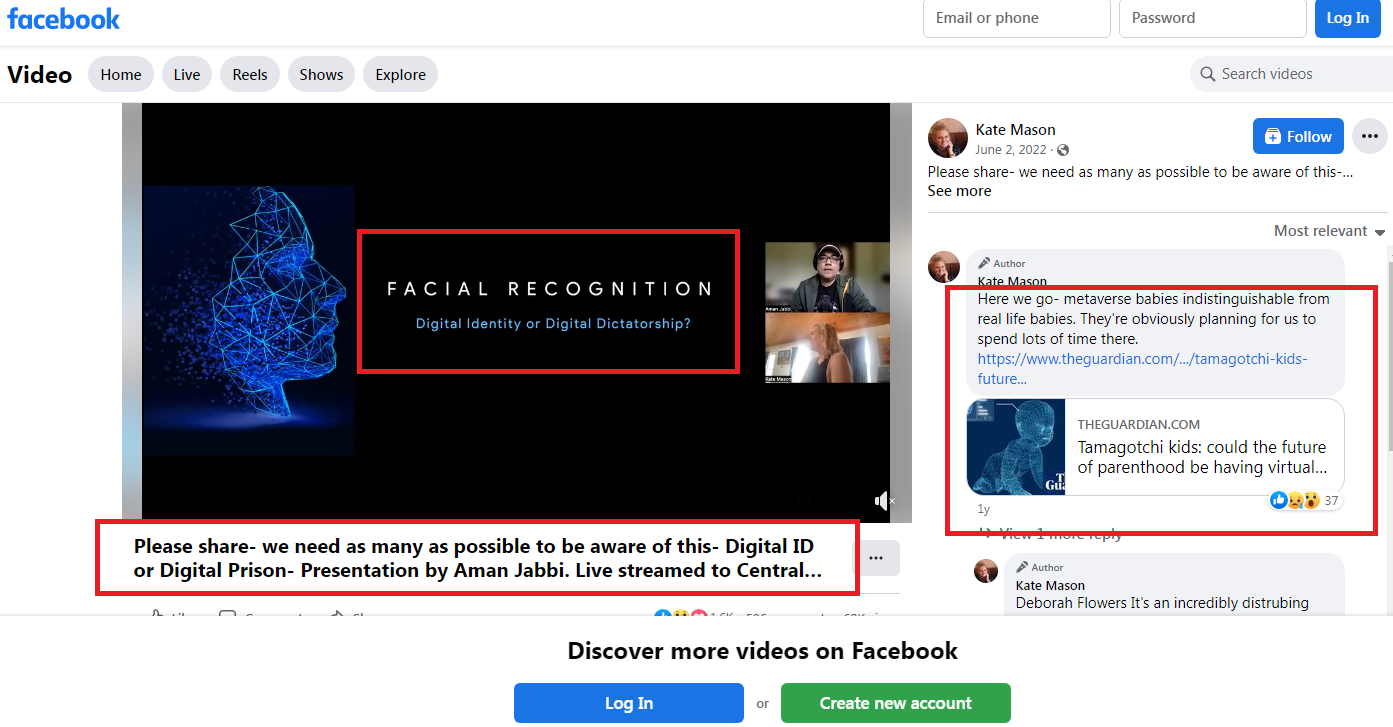Viewport: 1393px width, 727px height.
Task: Select the Explore tab
Action: click(401, 75)
